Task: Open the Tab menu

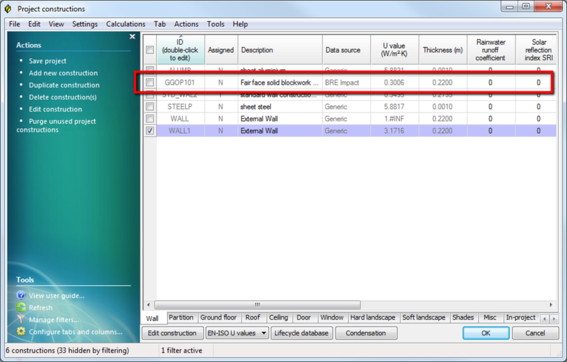Action: pyautogui.click(x=160, y=24)
